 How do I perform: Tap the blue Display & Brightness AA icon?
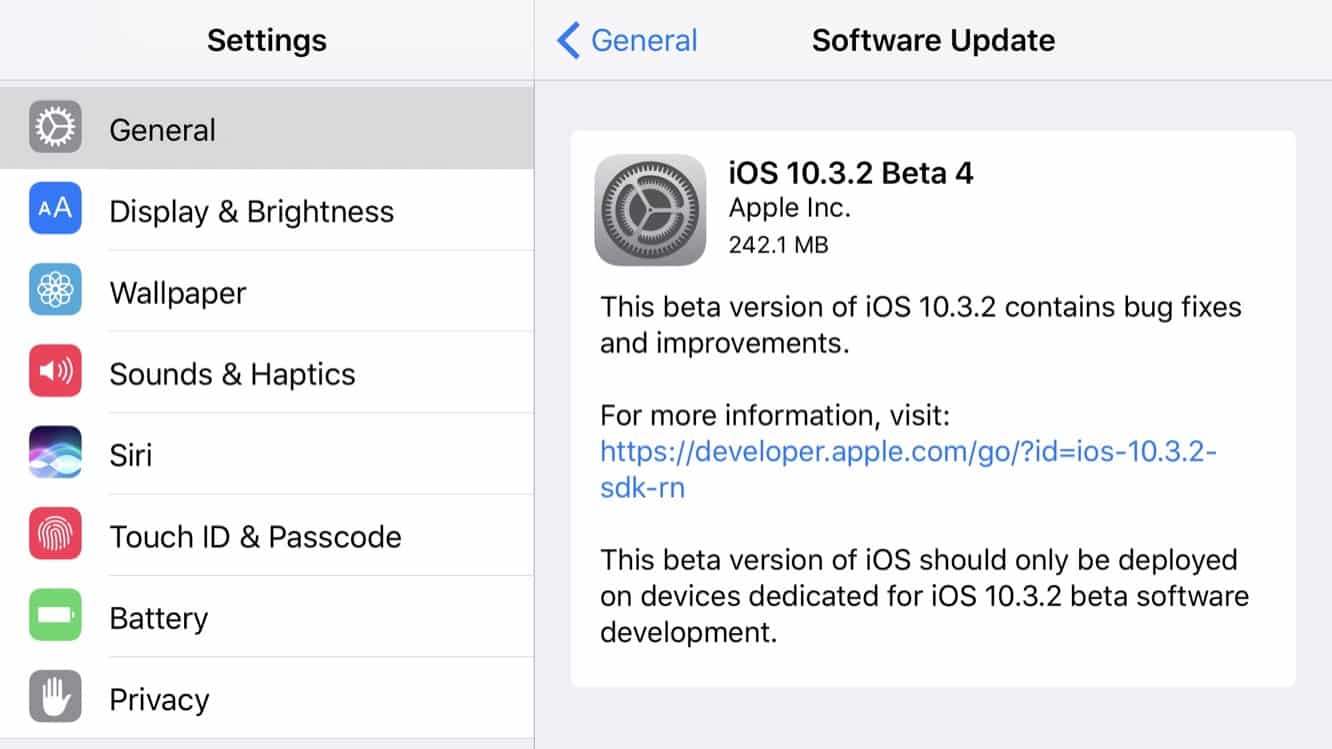(55, 208)
